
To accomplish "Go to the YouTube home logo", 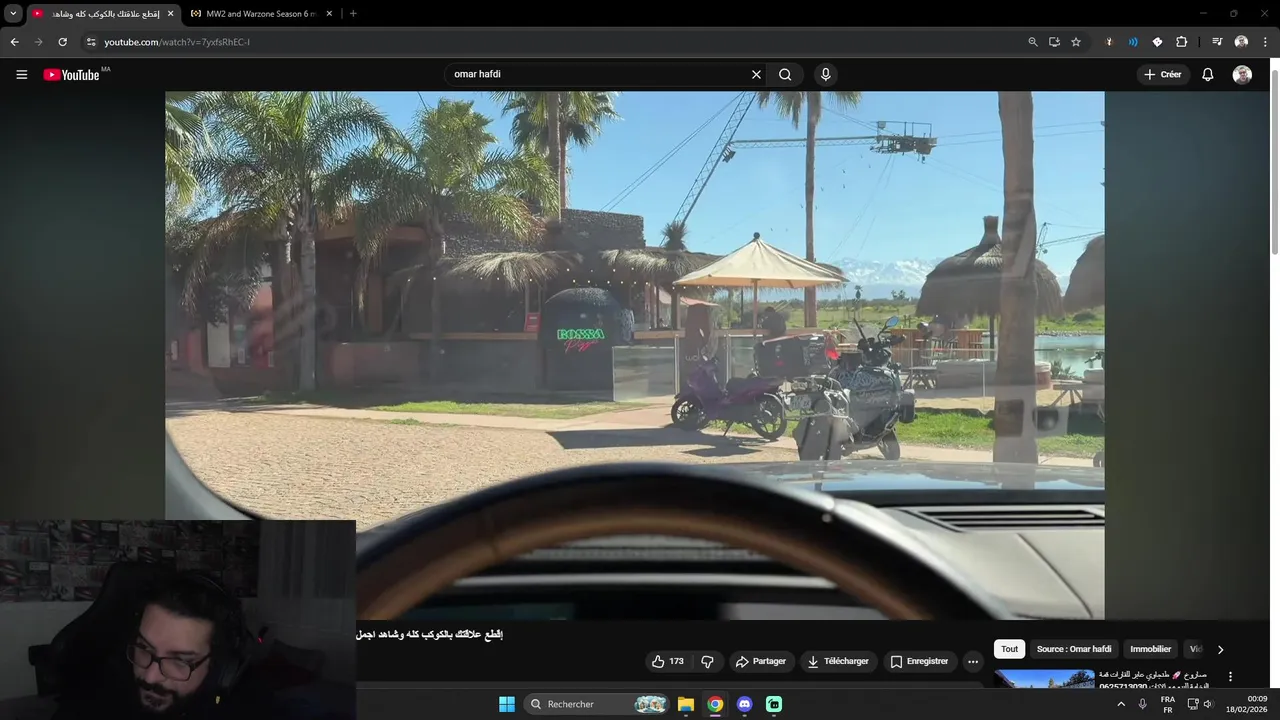I will point(71,75).
